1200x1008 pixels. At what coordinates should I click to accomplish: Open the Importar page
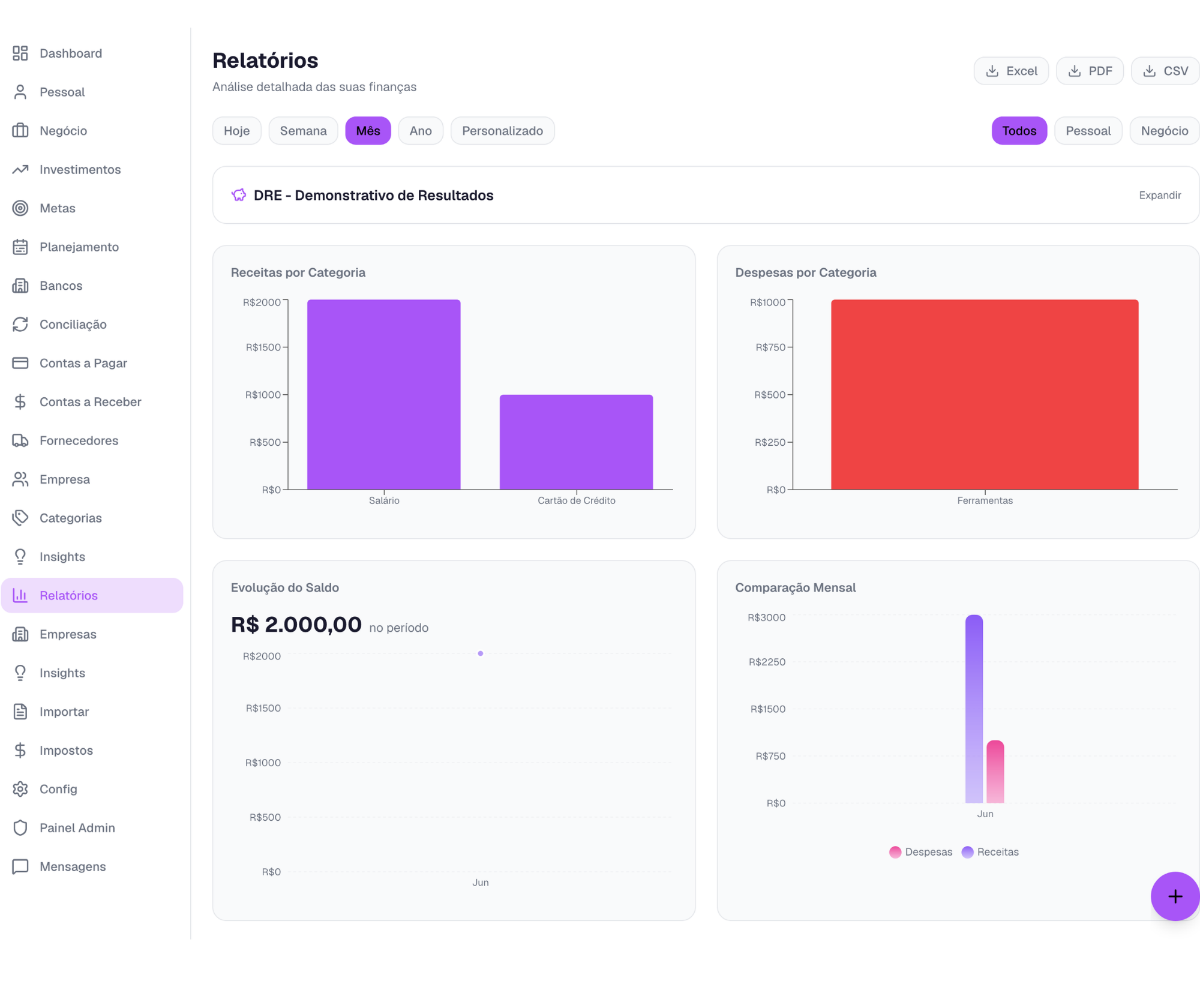point(92,712)
